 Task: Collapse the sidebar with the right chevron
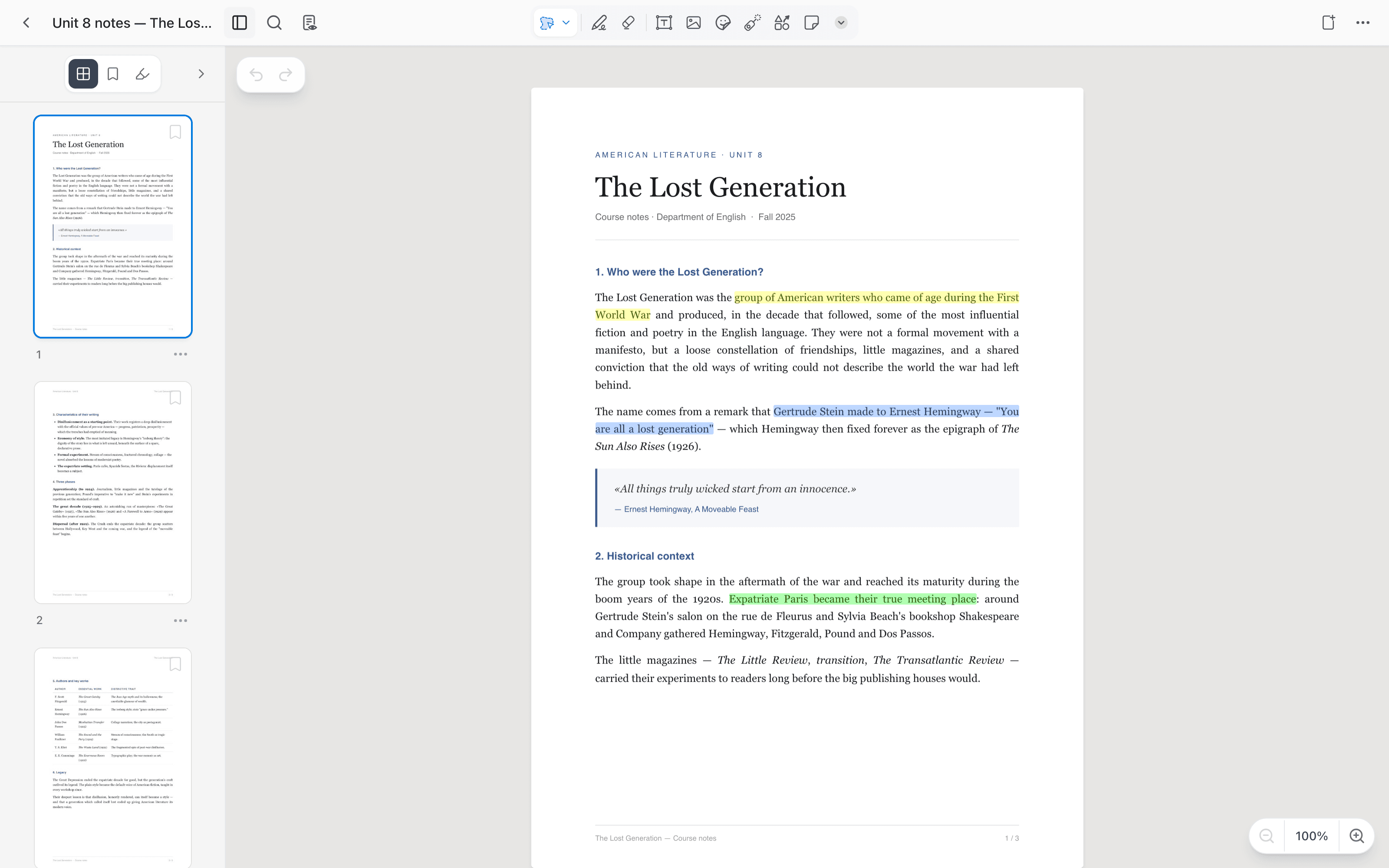click(201, 74)
